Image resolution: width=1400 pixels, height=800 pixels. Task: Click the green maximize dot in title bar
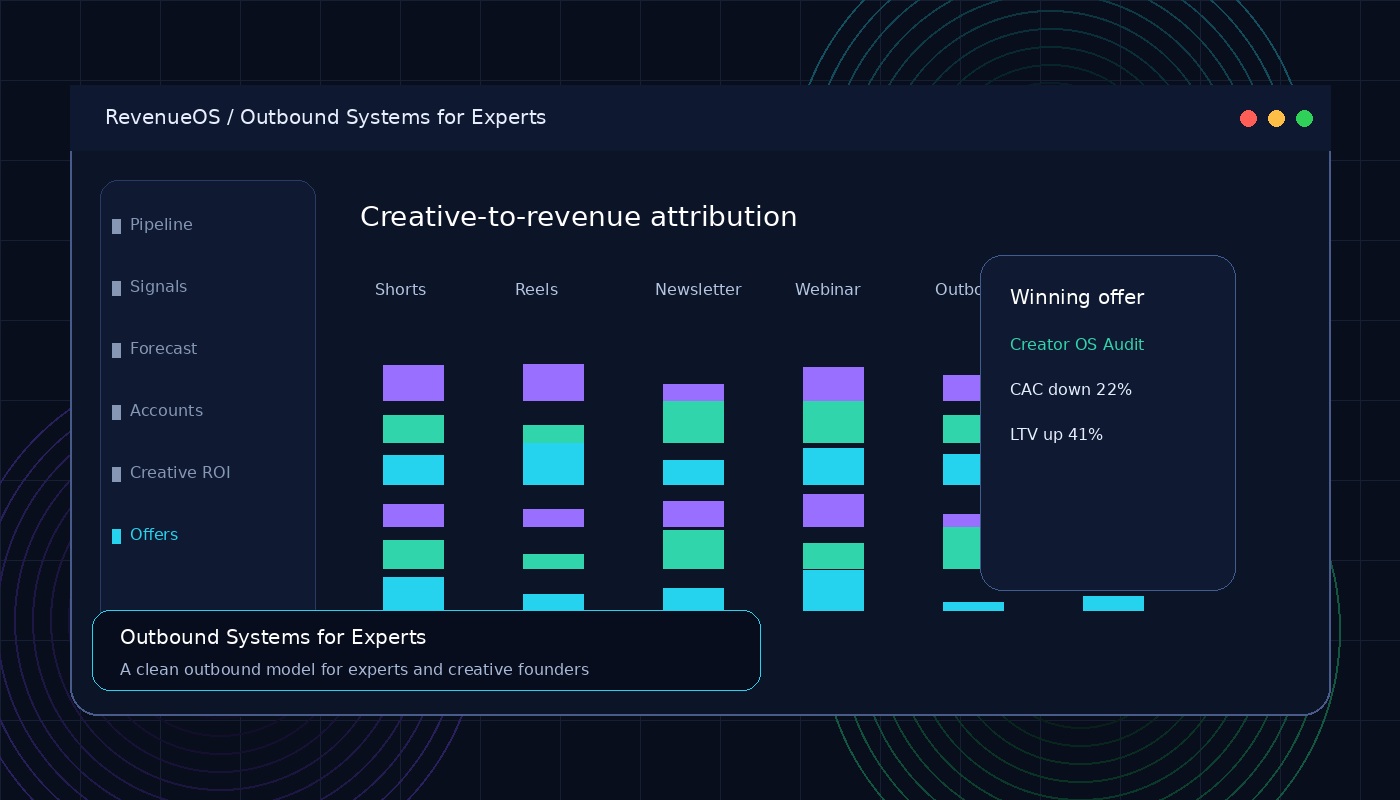click(1304, 119)
